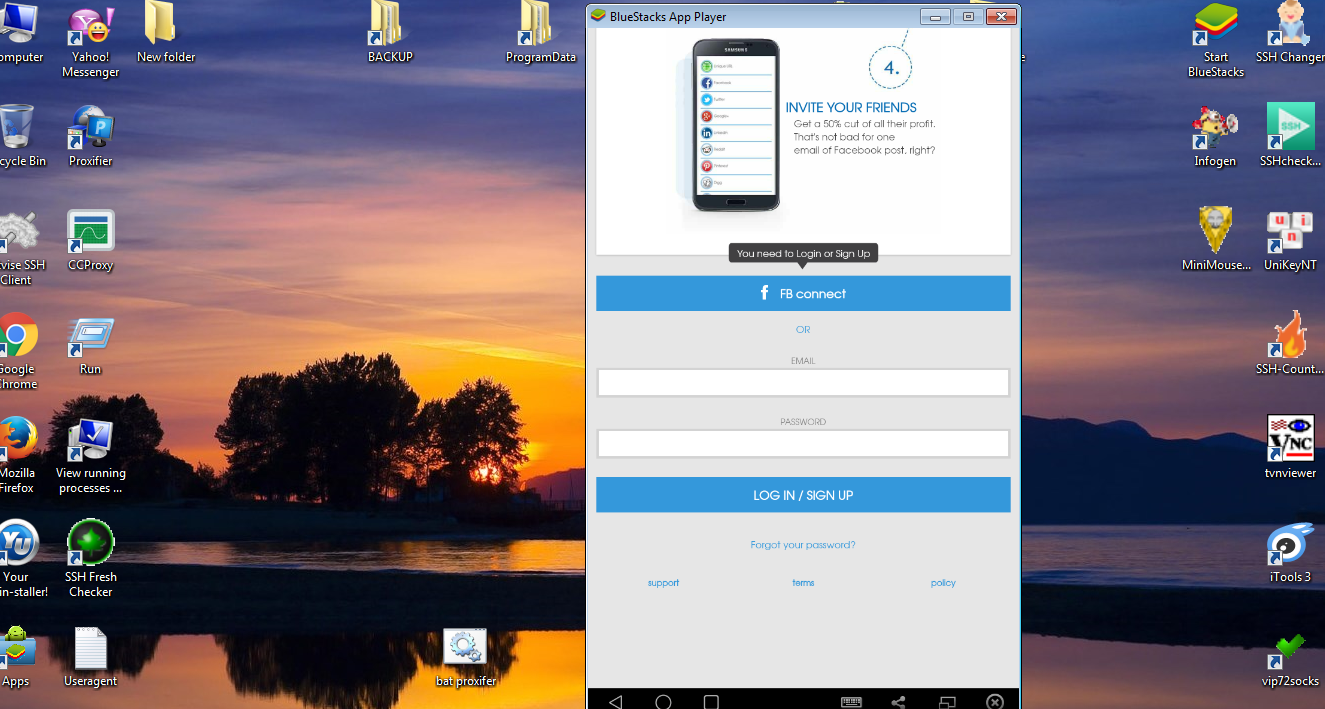Open the Forgot your password link
Image resolution: width=1325 pixels, height=709 pixels.
click(803, 545)
